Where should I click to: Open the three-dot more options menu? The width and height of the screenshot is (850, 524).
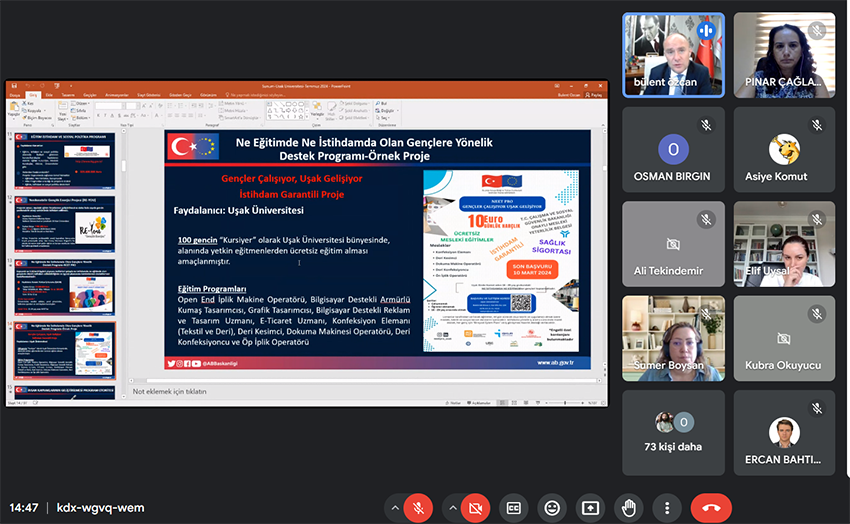[x=667, y=508]
